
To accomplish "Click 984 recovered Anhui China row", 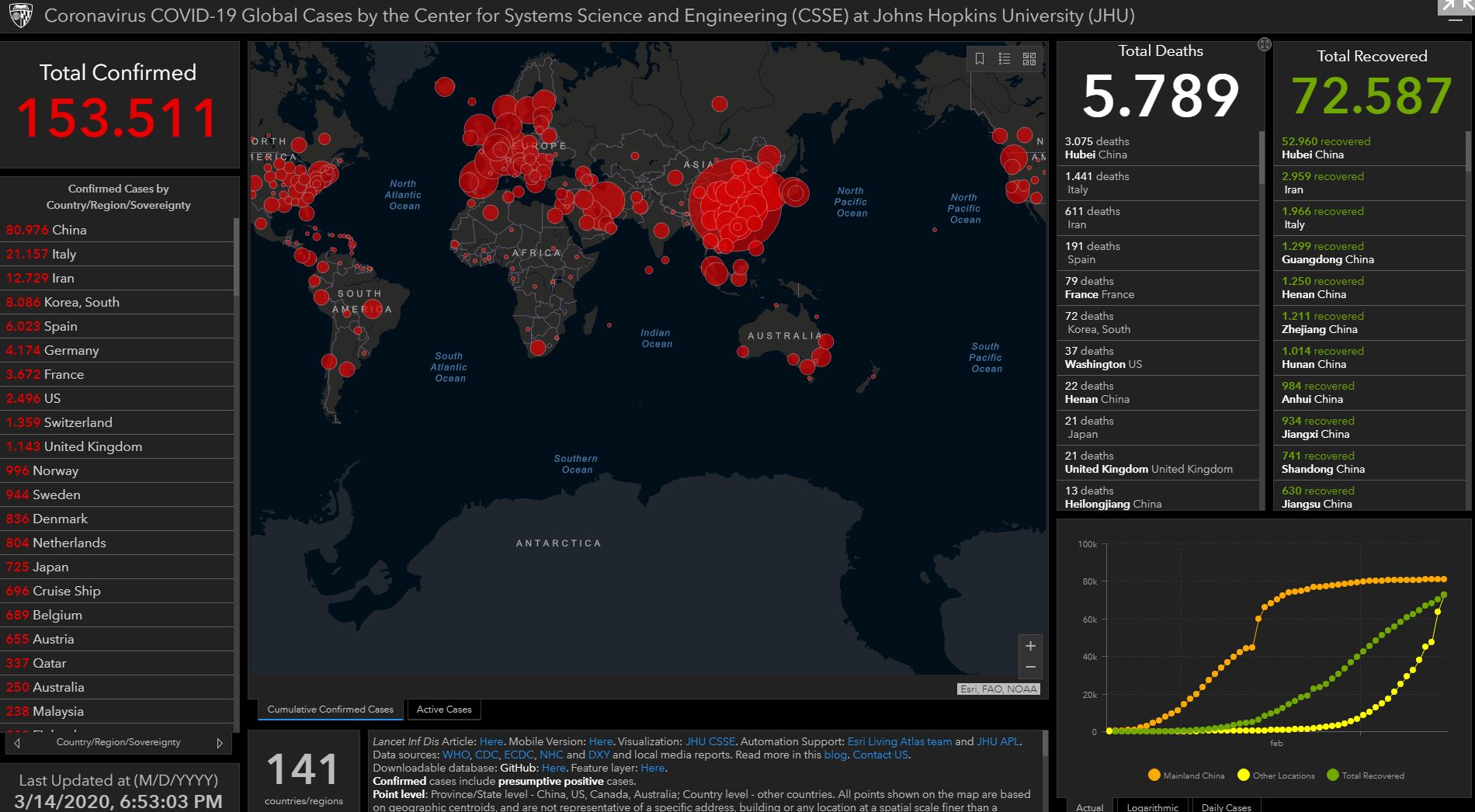I will 1369,392.
